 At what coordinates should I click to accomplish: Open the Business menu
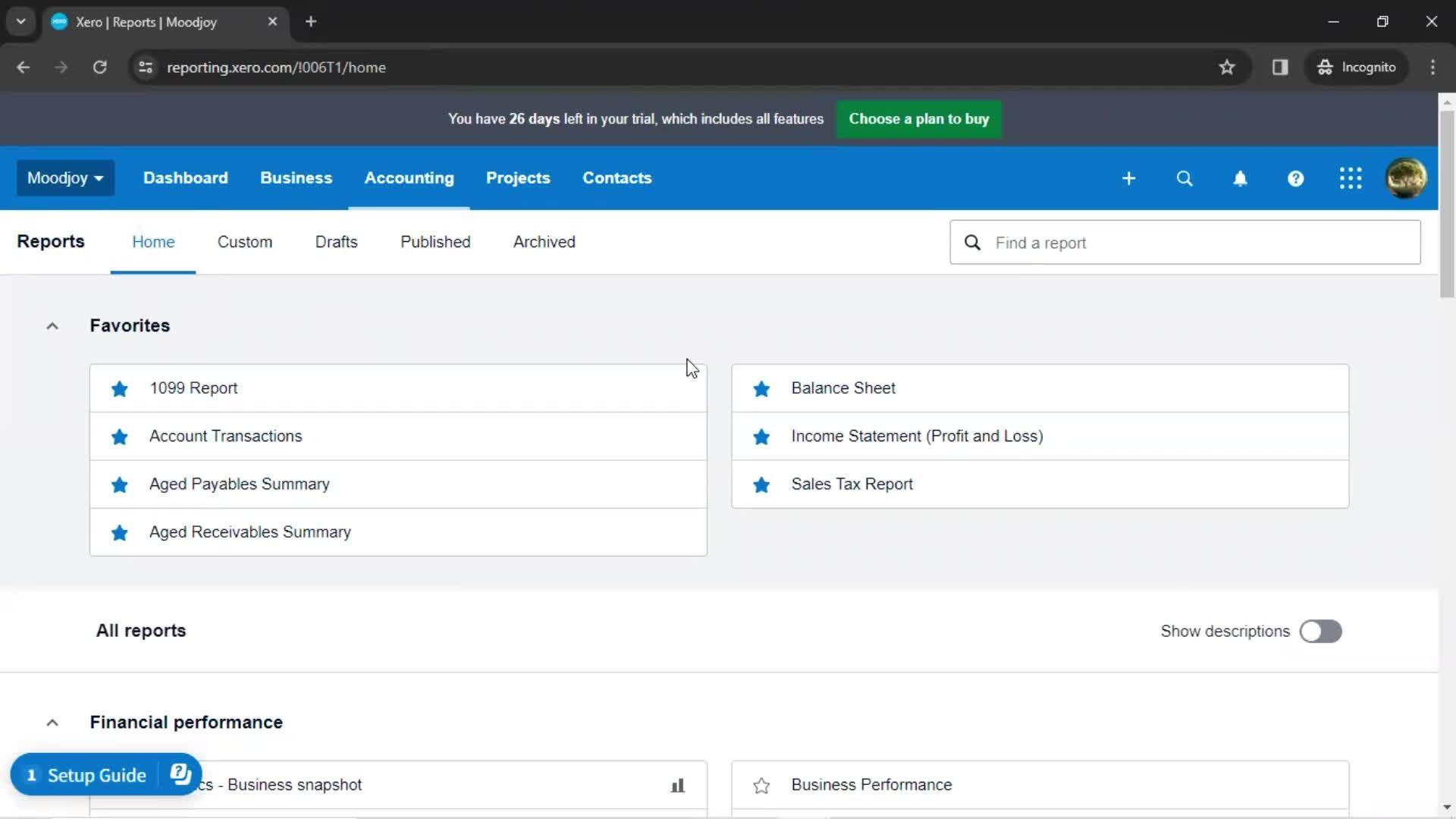[296, 178]
